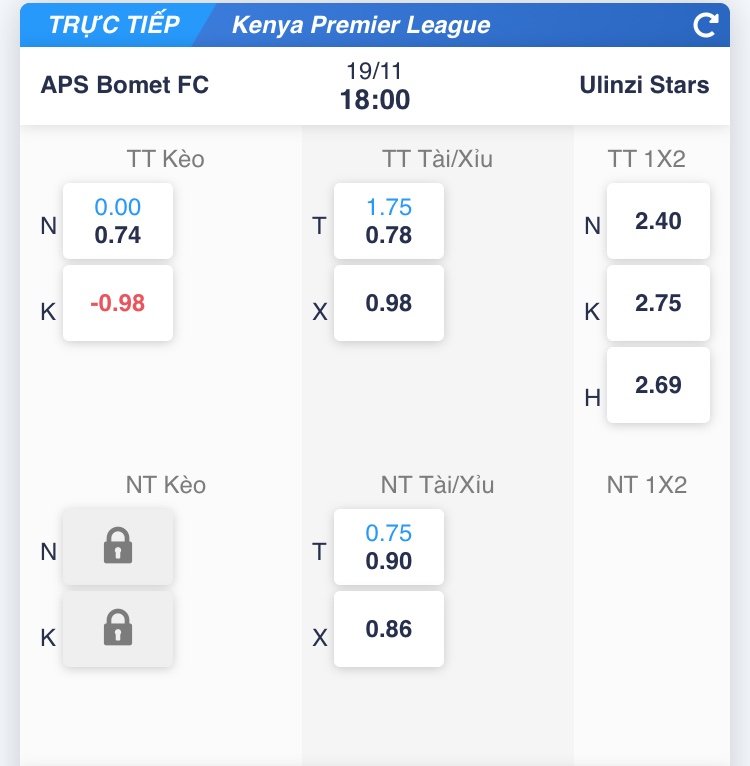Choose TT 1X2 draw odds 2.69
Viewport: 750px width, 766px height.
pyautogui.click(x=659, y=385)
